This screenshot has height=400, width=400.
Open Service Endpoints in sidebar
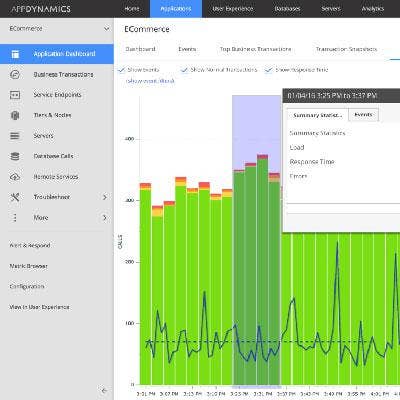point(57,95)
